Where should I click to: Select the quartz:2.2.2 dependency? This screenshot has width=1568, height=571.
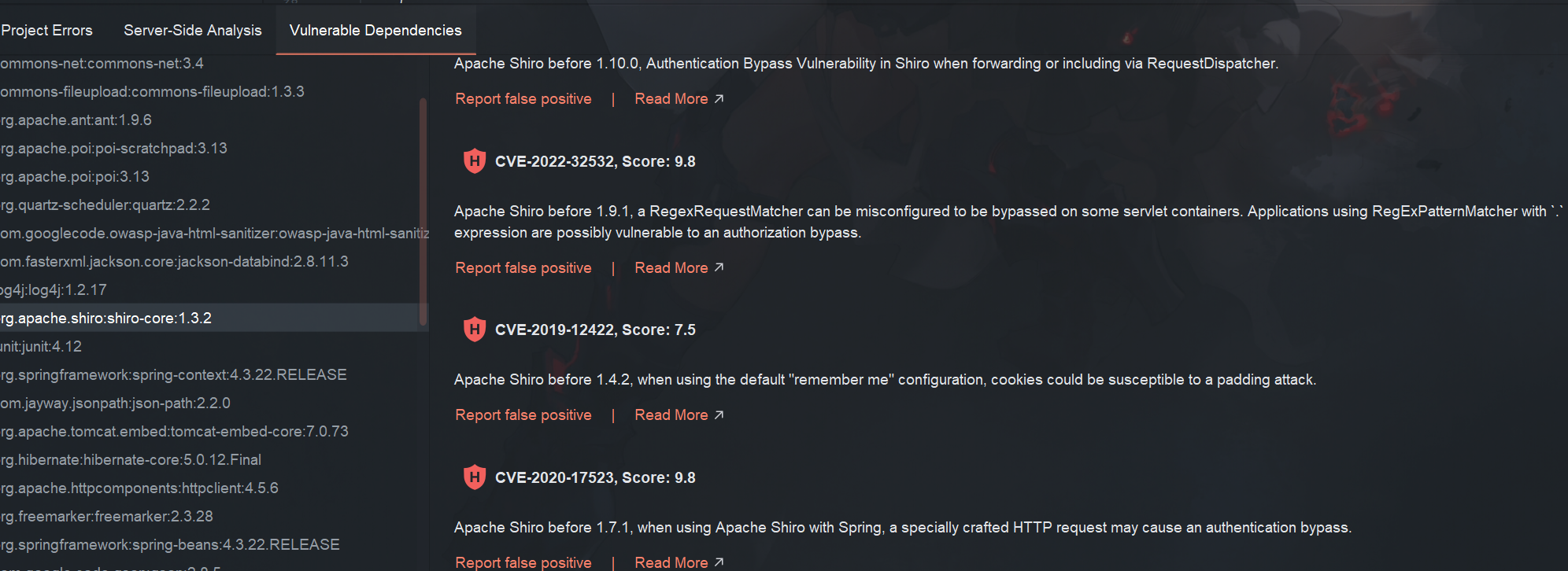pos(105,205)
